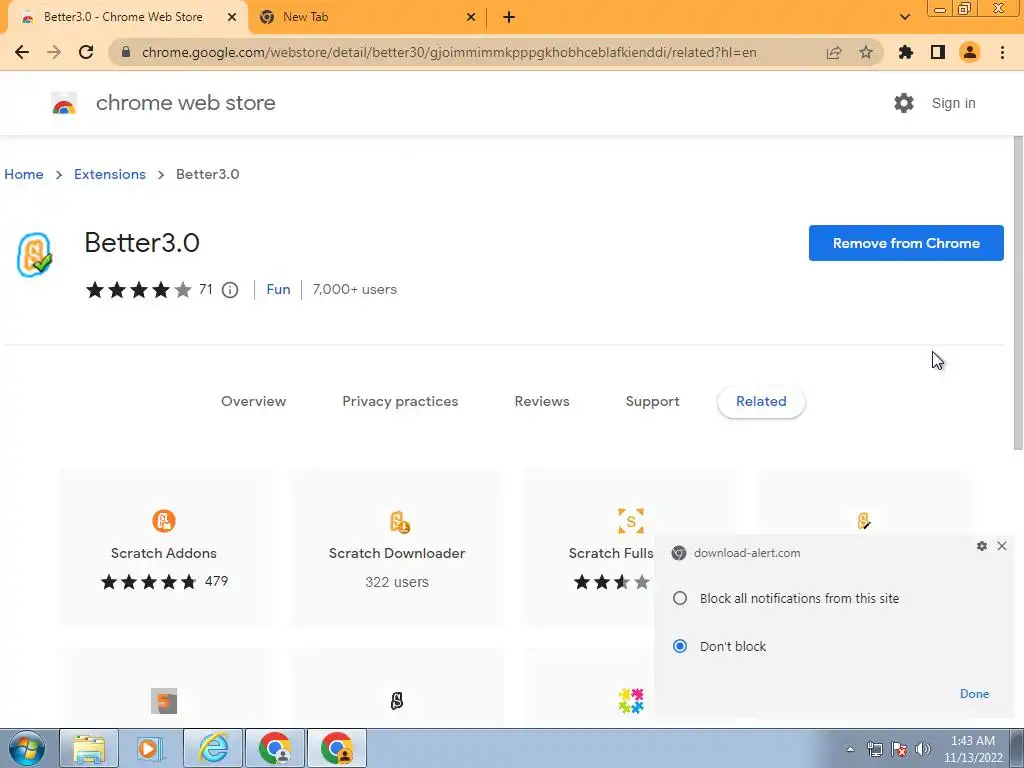Click the page vertical scrollbar
This screenshot has height=768, width=1024.
point(1018,293)
